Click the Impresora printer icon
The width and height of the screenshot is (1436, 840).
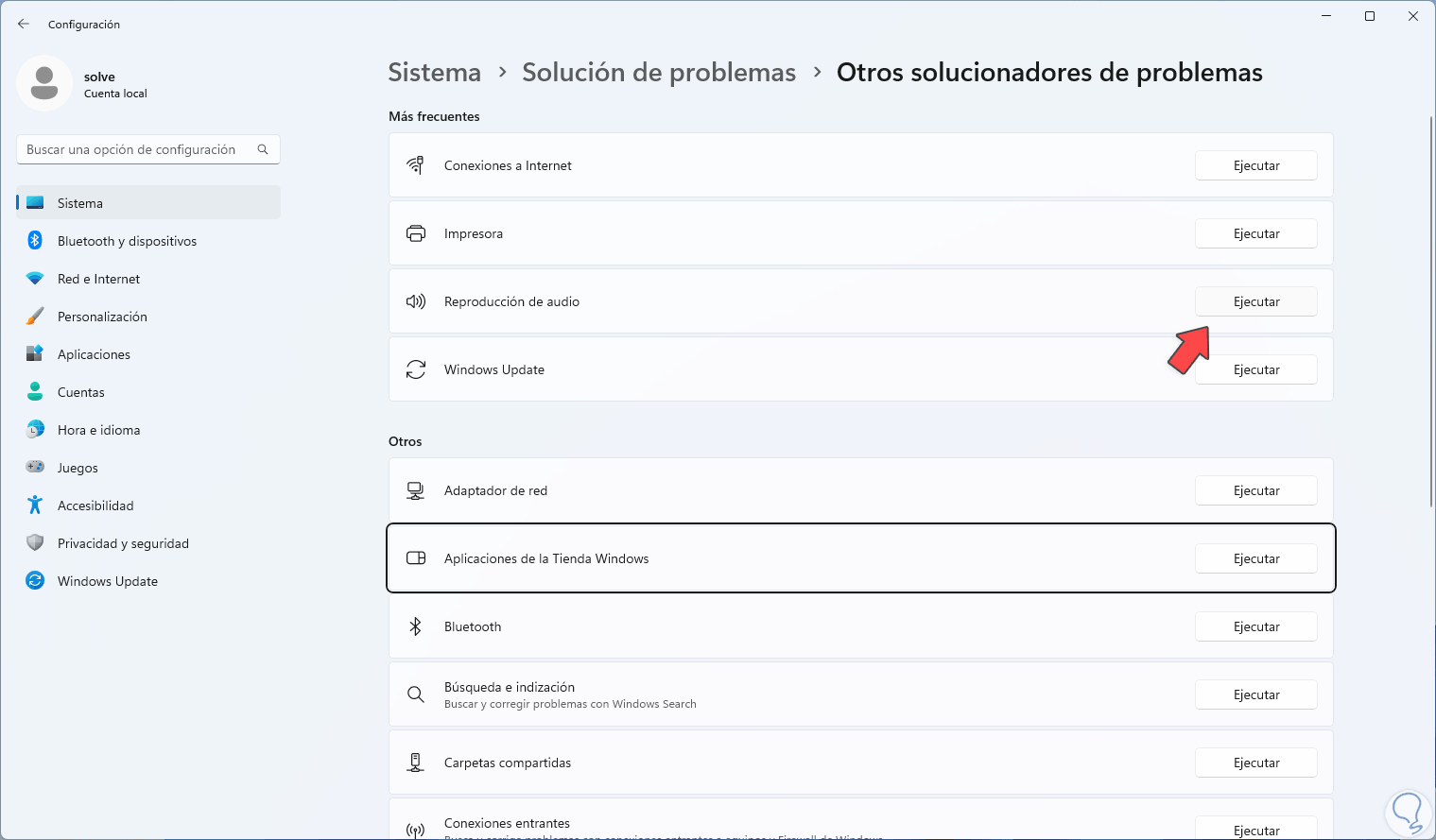tap(416, 233)
